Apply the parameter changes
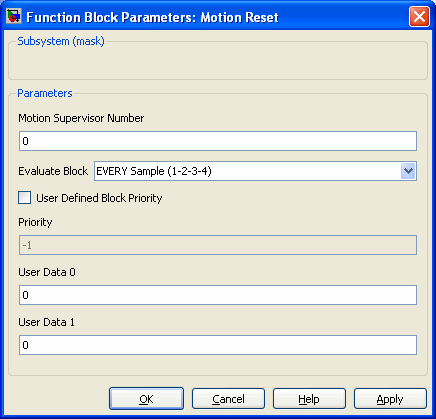The height and width of the screenshot is (419, 436). click(390, 399)
